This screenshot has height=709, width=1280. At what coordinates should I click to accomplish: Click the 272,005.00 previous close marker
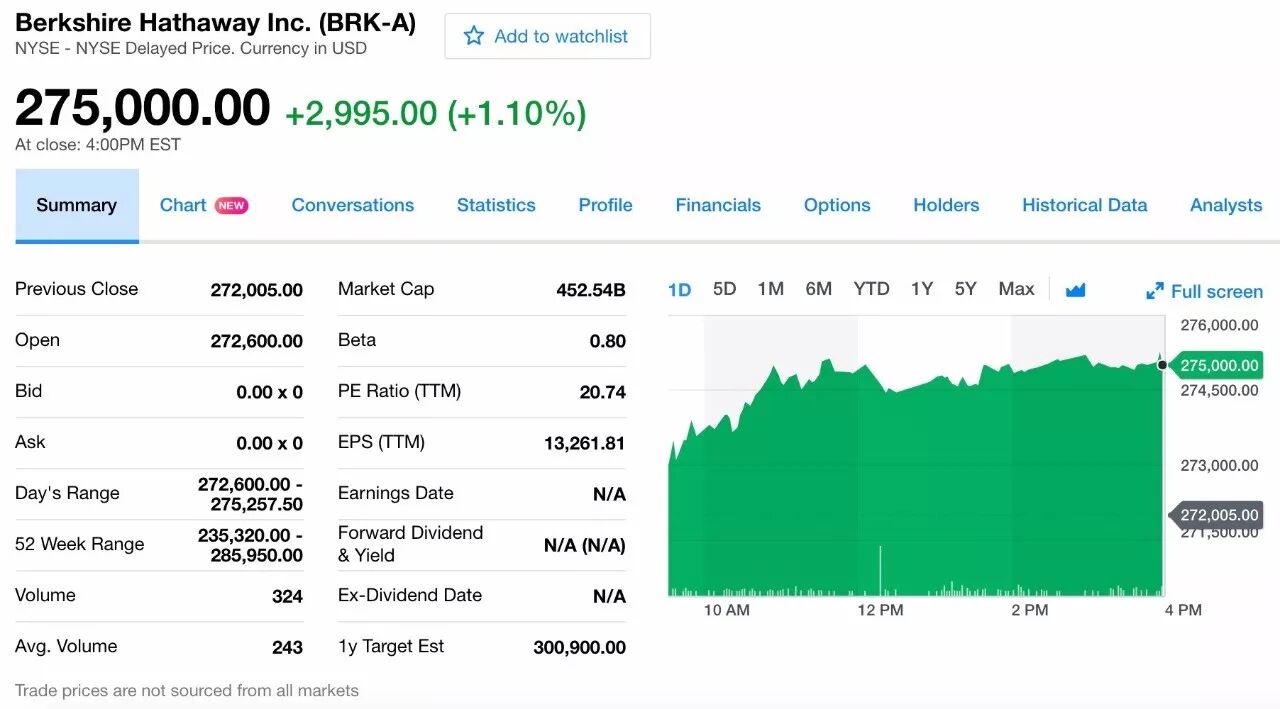(x=1216, y=515)
